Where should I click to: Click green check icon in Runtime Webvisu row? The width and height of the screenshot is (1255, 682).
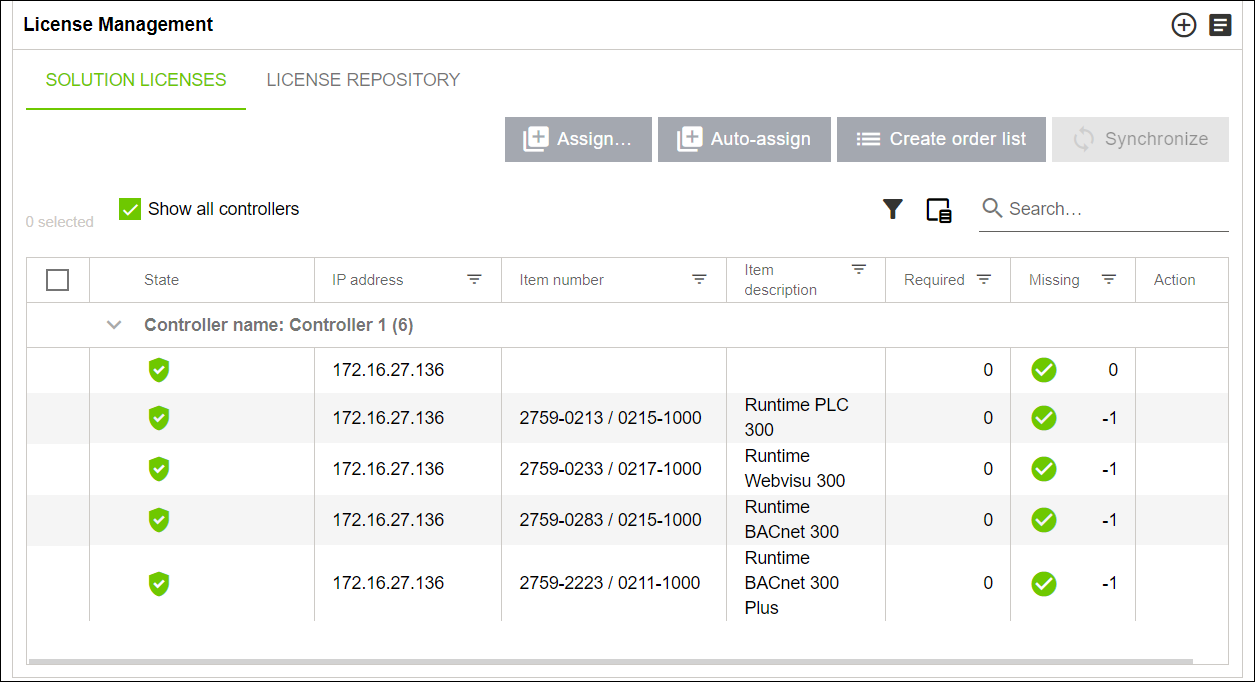click(1044, 469)
